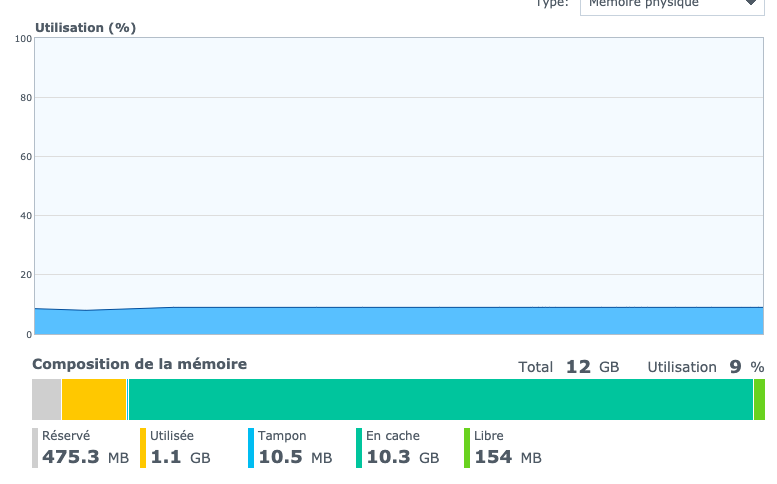Click the yellow Utilisée legend color marker
Screen dimensions: 777x484
click(143, 448)
